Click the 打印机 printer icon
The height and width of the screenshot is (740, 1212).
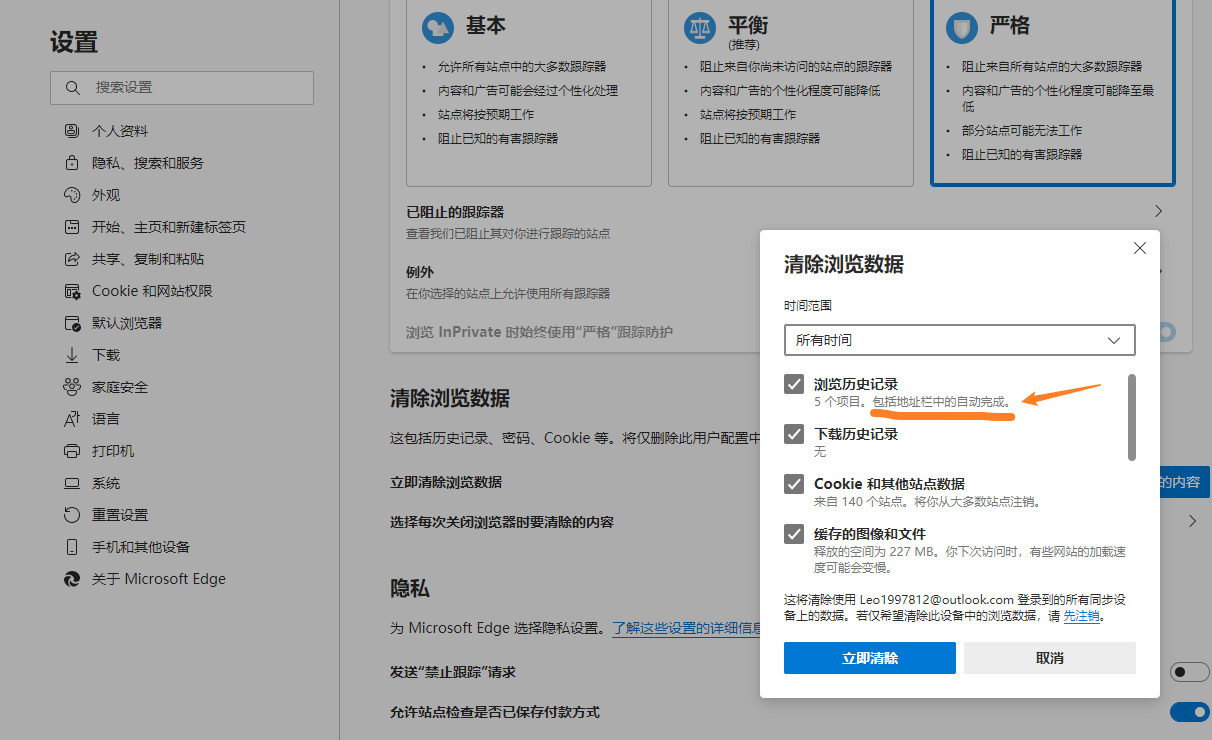tap(72, 451)
